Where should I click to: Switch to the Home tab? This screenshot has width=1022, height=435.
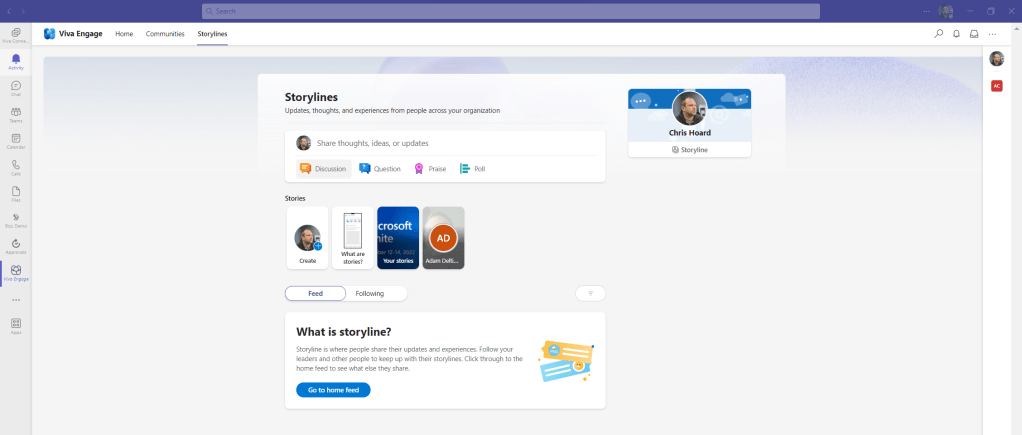[124, 34]
